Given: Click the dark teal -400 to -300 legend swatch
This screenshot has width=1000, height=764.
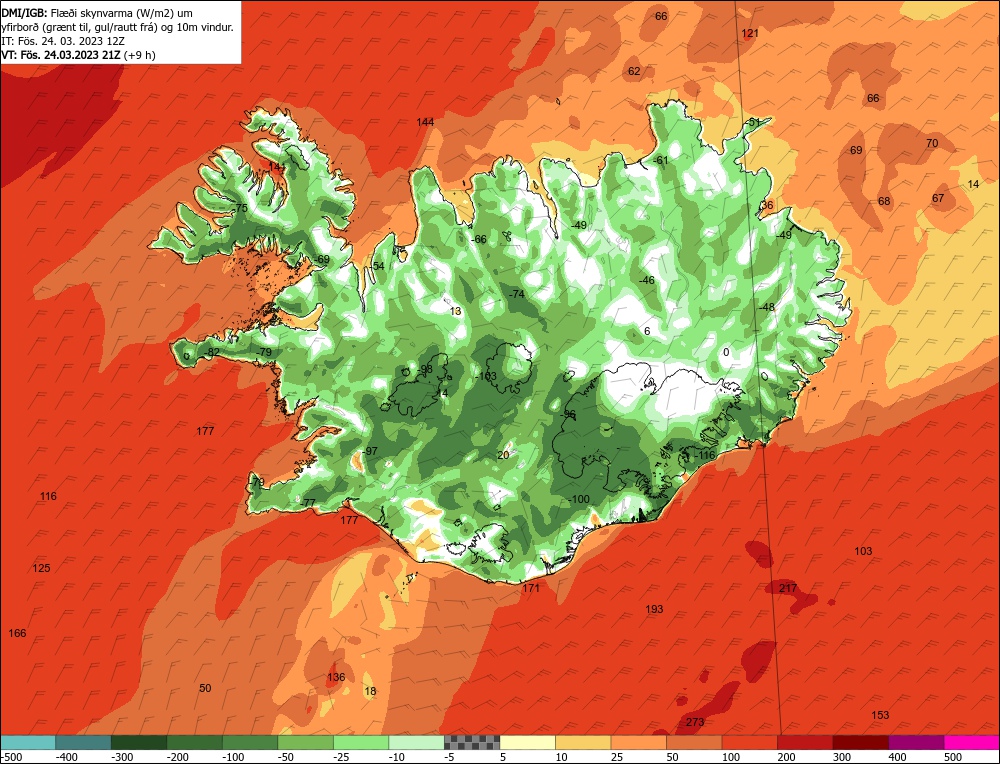Looking at the screenshot, I should coord(83,742).
